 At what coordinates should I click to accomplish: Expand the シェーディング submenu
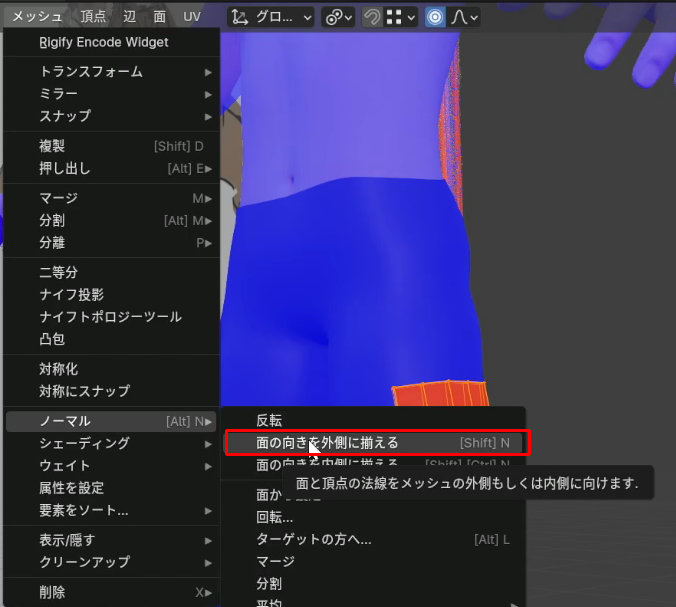coord(112,444)
